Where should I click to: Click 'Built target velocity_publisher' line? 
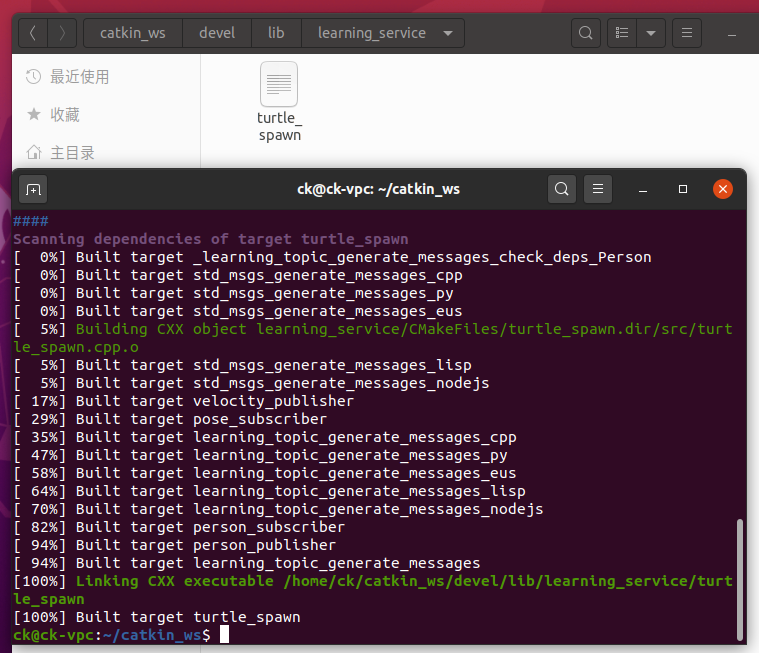tap(184, 401)
